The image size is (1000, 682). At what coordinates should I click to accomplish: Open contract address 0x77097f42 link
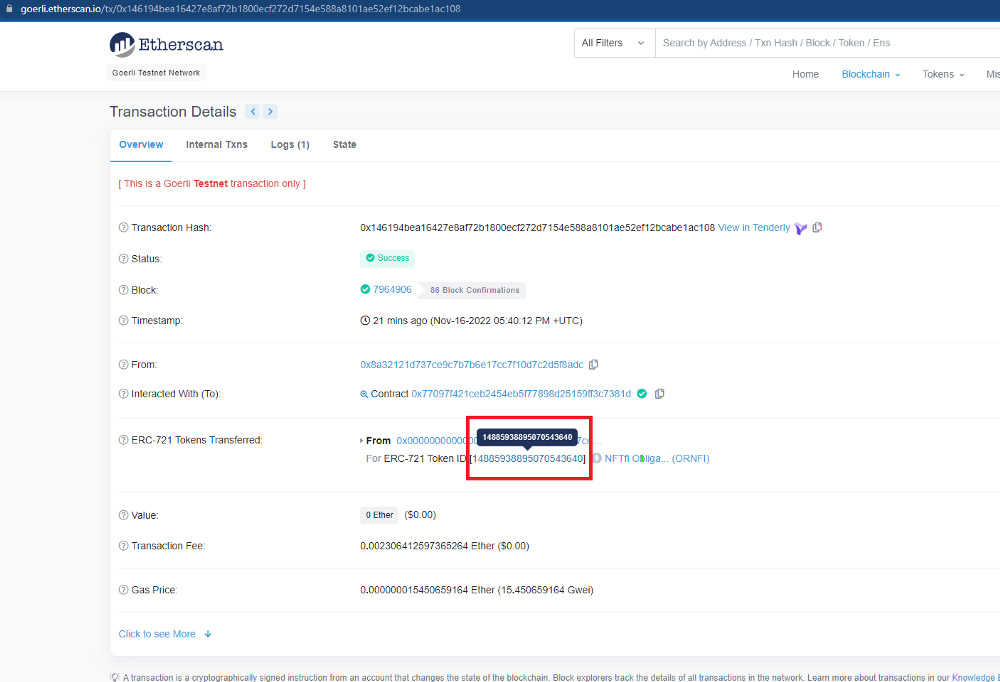tap(521, 394)
